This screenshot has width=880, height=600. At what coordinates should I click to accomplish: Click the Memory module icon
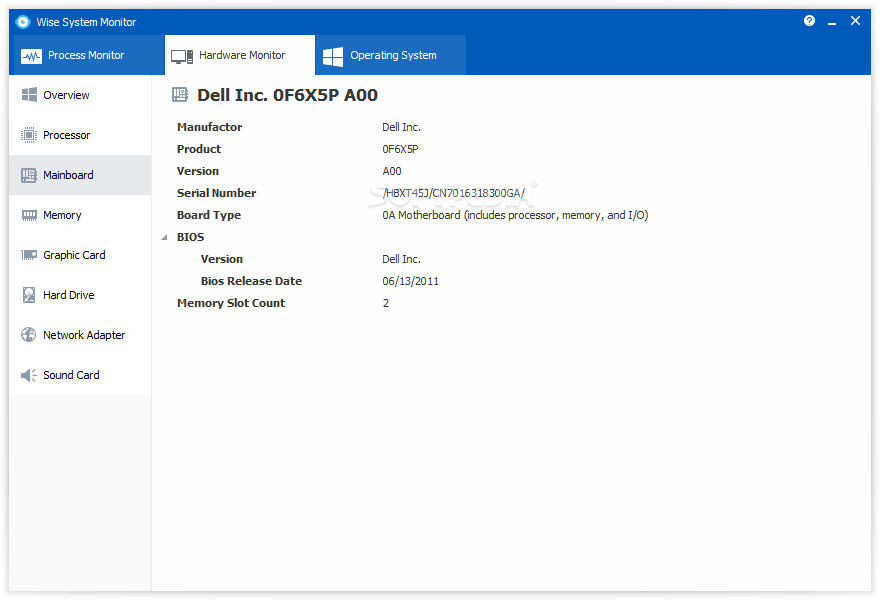tap(29, 215)
